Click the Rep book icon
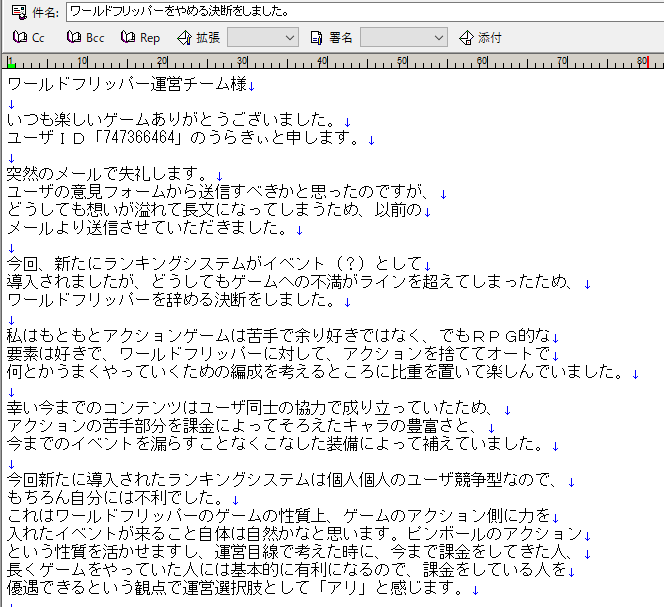Screen dimensions: 664x607 tap(128, 37)
